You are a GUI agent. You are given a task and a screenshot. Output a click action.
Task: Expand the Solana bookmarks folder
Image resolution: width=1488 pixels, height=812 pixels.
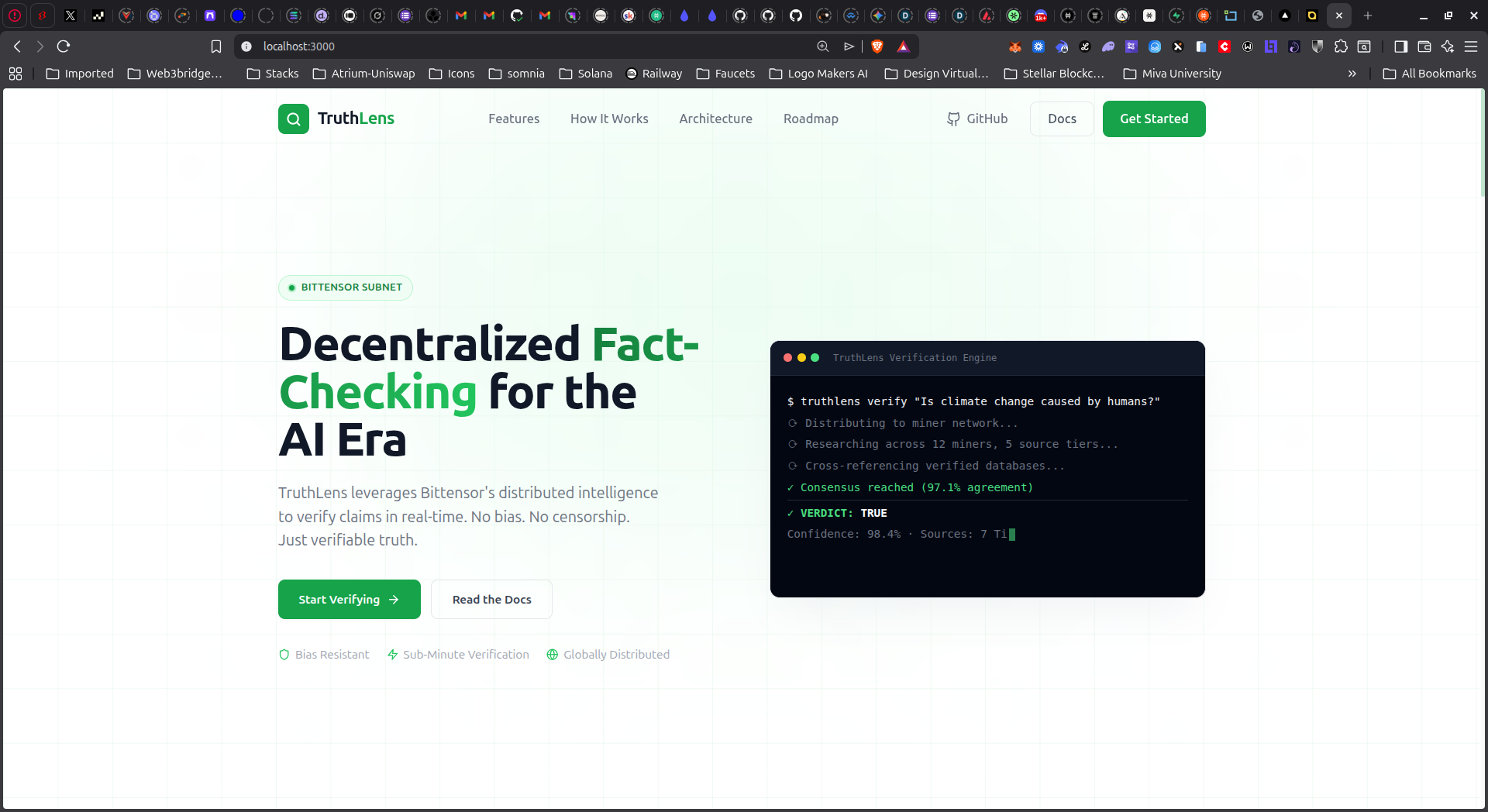tap(586, 74)
